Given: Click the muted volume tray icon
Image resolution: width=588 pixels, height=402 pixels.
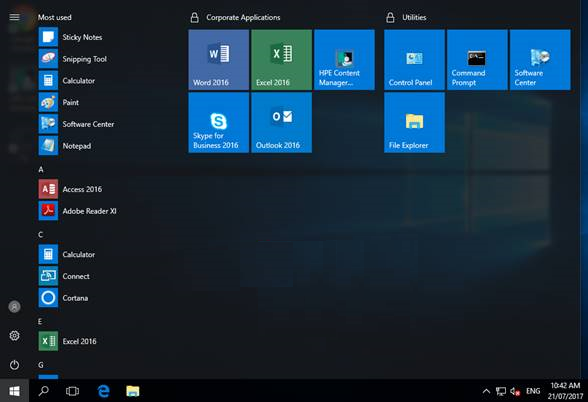Looking at the screenshot, I should click(x=515, y=392).
